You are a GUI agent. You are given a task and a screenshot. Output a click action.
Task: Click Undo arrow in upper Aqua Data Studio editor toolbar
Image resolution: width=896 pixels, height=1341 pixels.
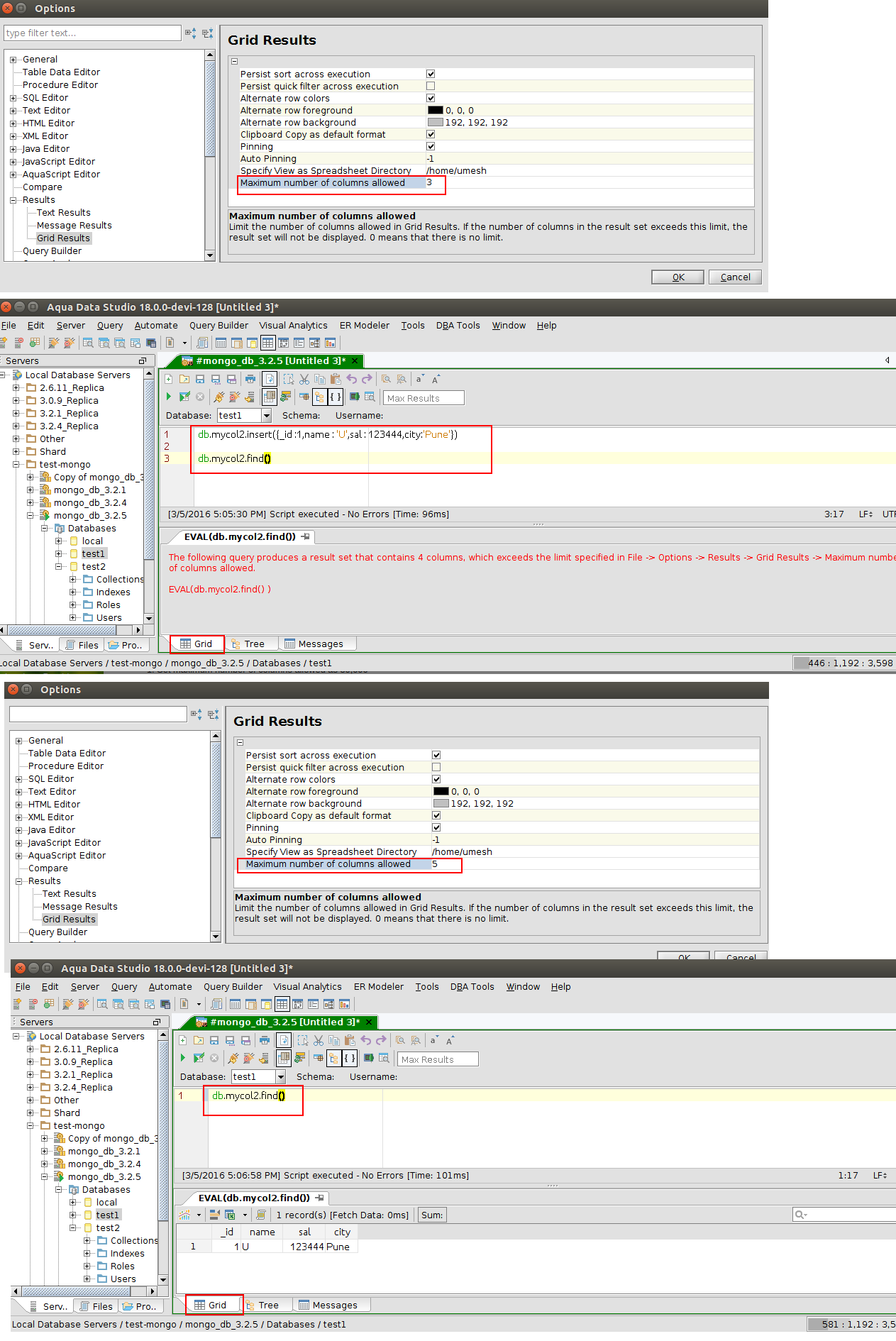351,380
